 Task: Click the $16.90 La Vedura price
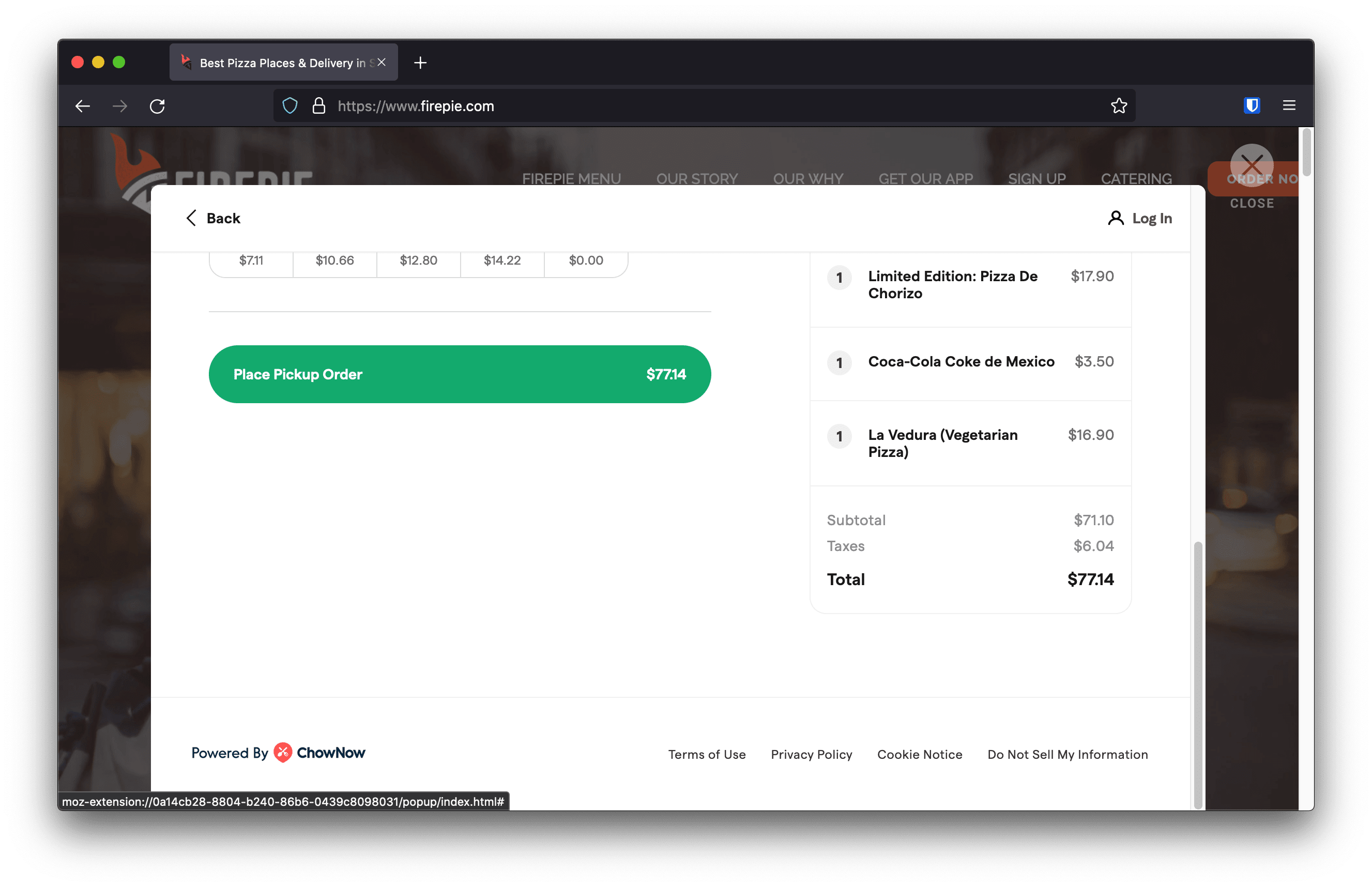(1091, 435)
